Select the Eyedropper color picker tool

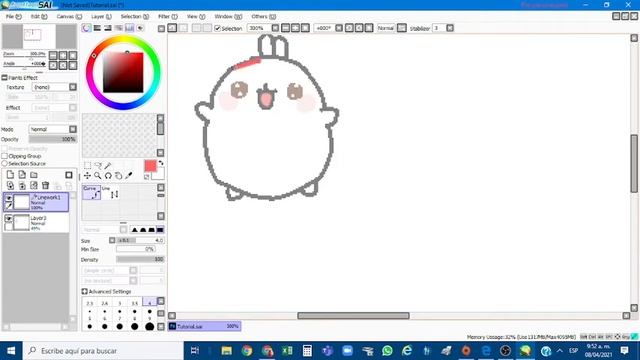[129, 176]
